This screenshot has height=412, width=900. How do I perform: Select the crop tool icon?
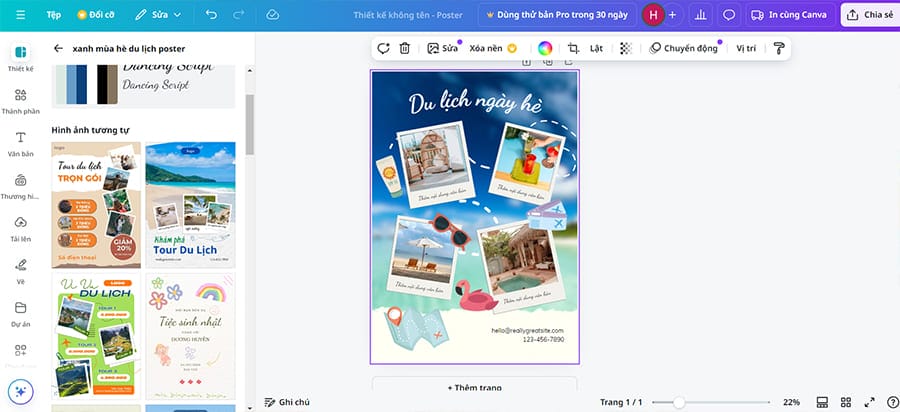coord(573,49)
